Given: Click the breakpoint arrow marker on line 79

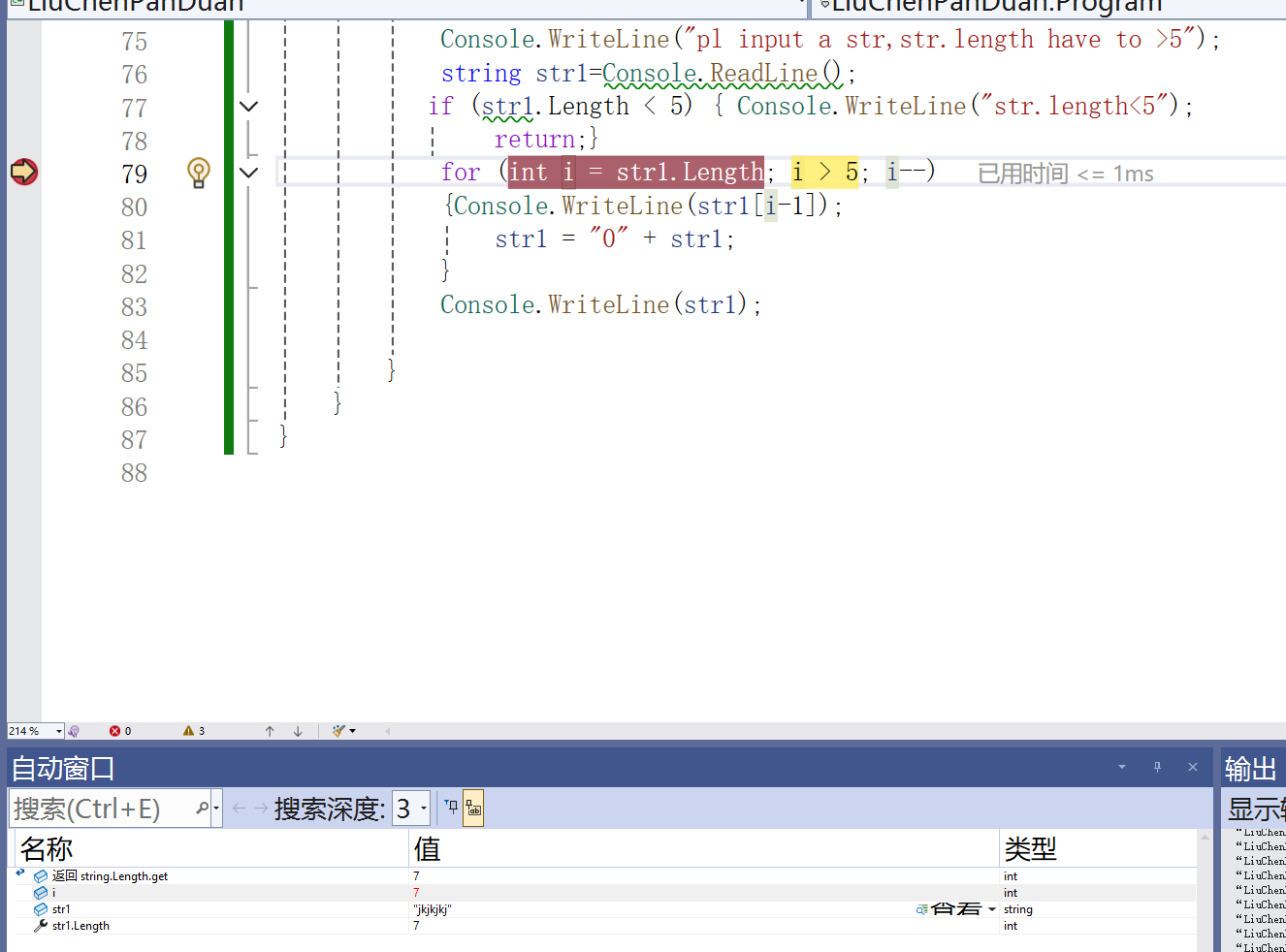Looking at the screenshot, I should 23,172.
